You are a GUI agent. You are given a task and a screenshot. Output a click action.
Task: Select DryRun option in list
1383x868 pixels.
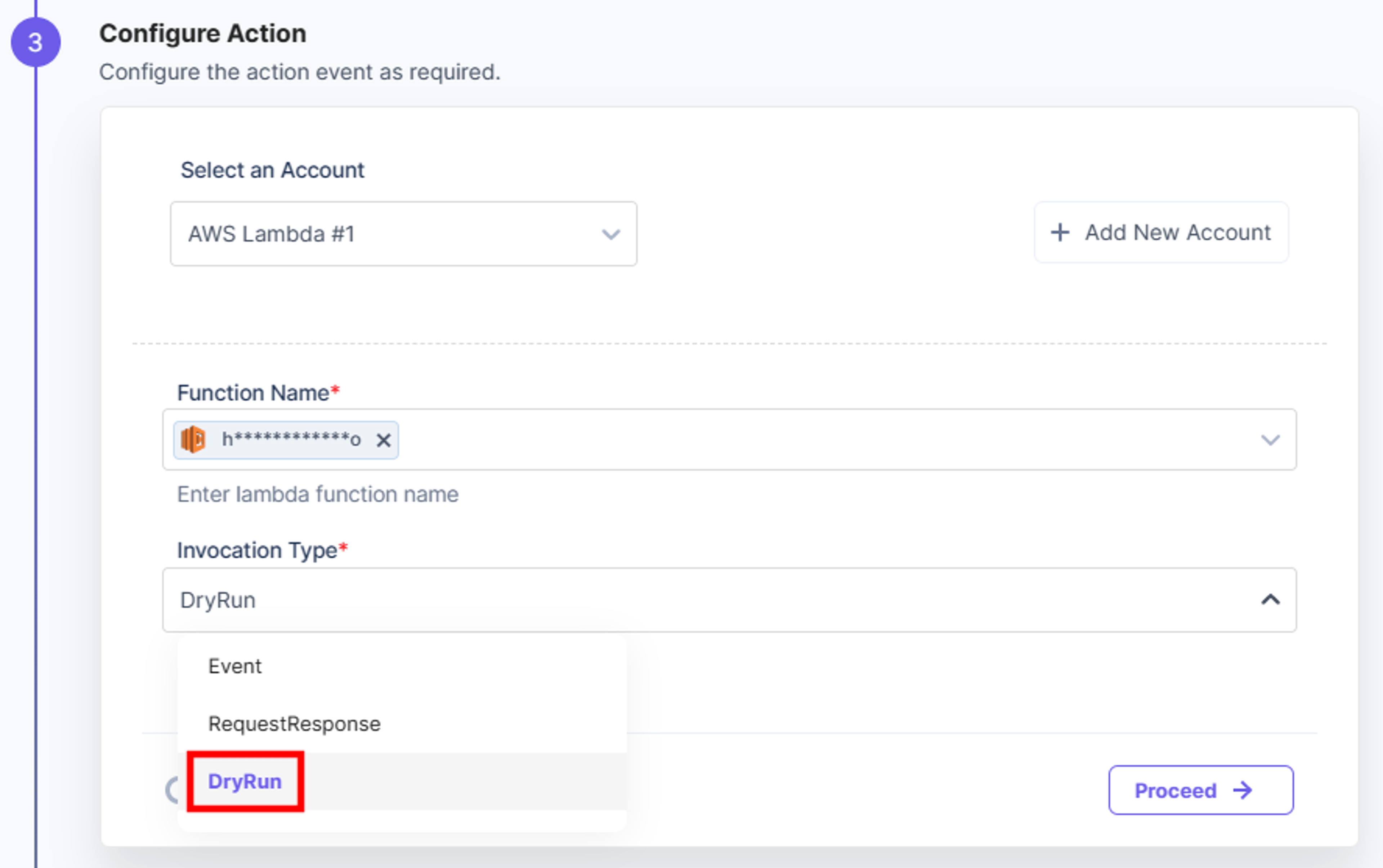(x=402, y=781)
